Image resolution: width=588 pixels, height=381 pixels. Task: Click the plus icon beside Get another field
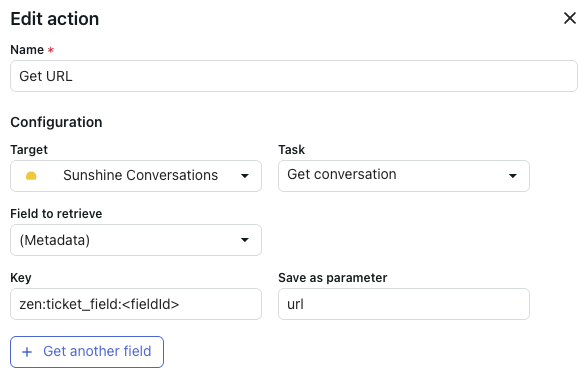tap(27, 352)
